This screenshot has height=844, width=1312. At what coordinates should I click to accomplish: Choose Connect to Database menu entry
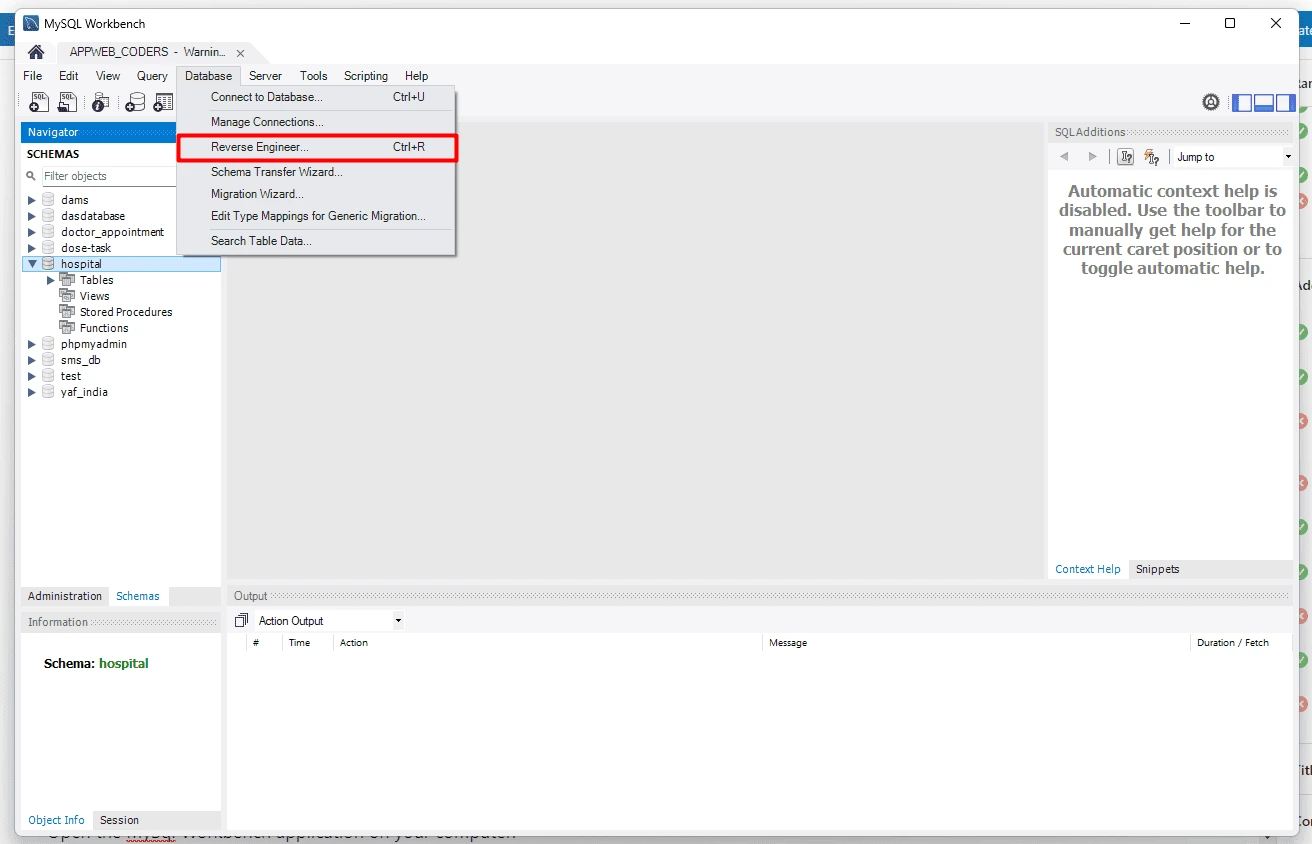(317, 97)
